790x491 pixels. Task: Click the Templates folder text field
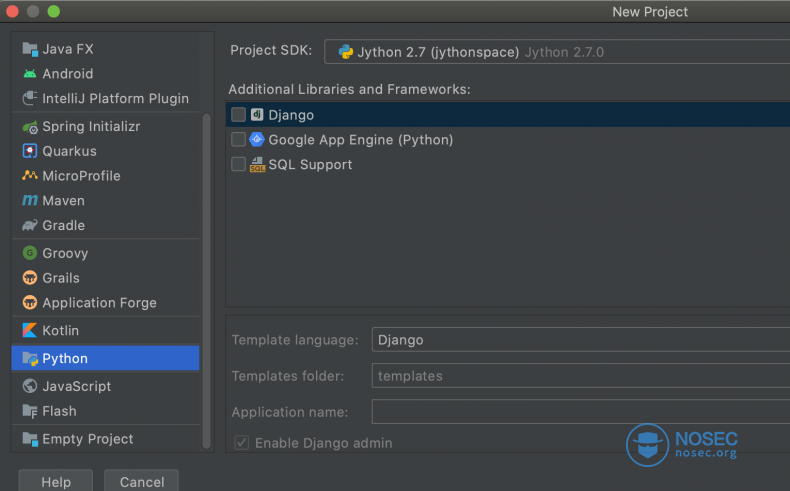(x=580, y=376)
